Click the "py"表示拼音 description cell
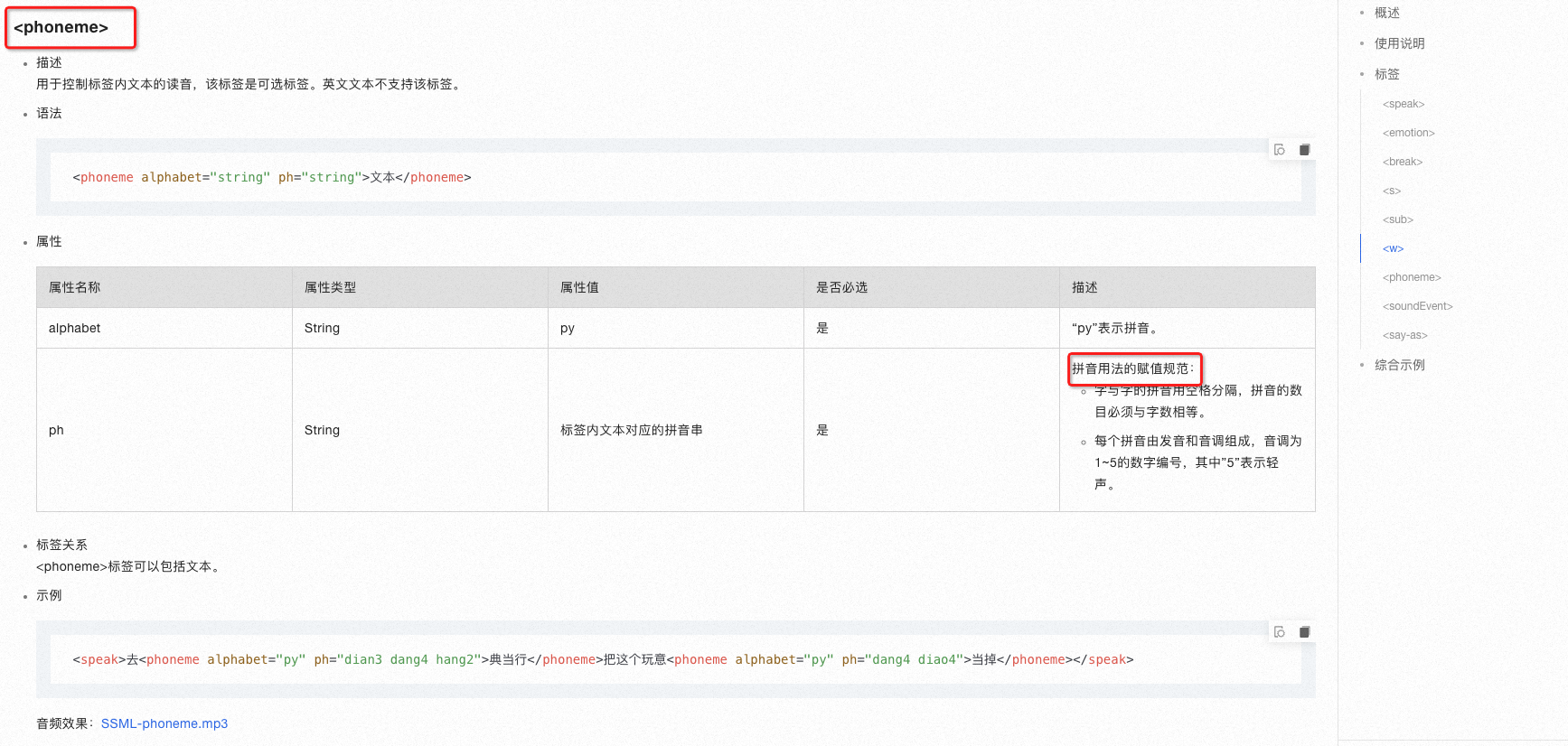This screenshot has width=1568, height=746. 1188,328
